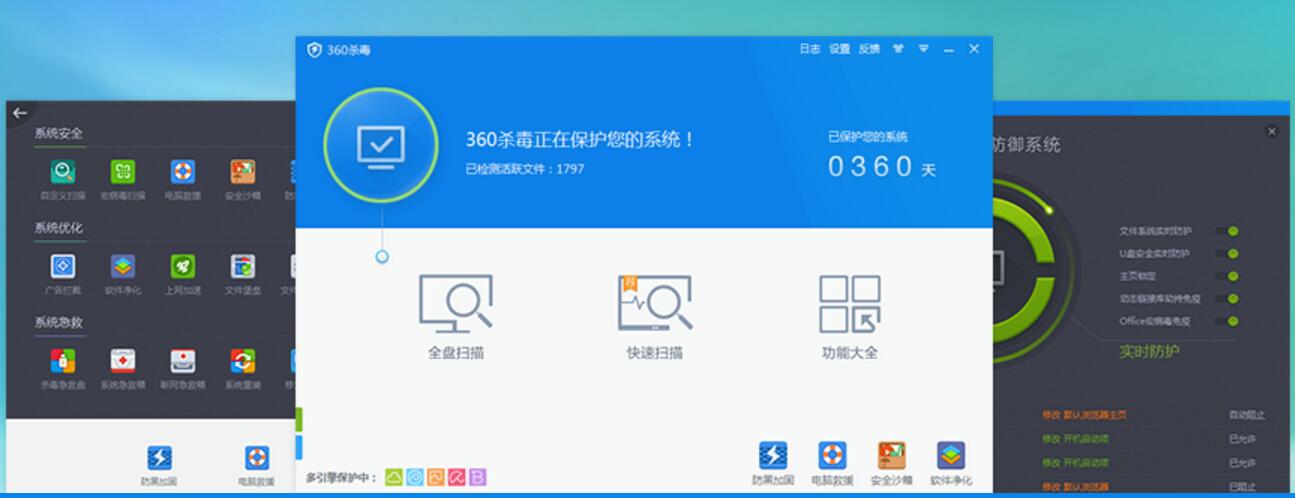Close the right defense system (防御系统) window
Viewport: 1295px width, 498px height.
click(1272, 131)
